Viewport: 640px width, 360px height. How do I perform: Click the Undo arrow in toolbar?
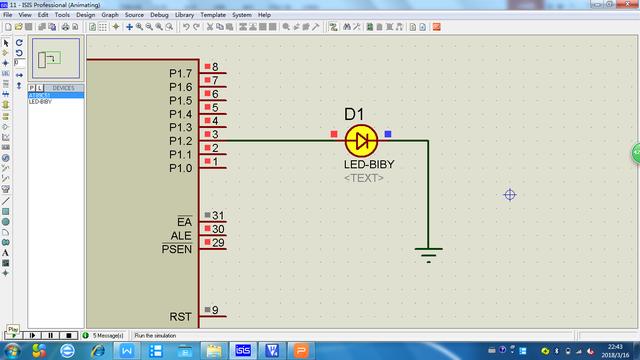point(186,27)
